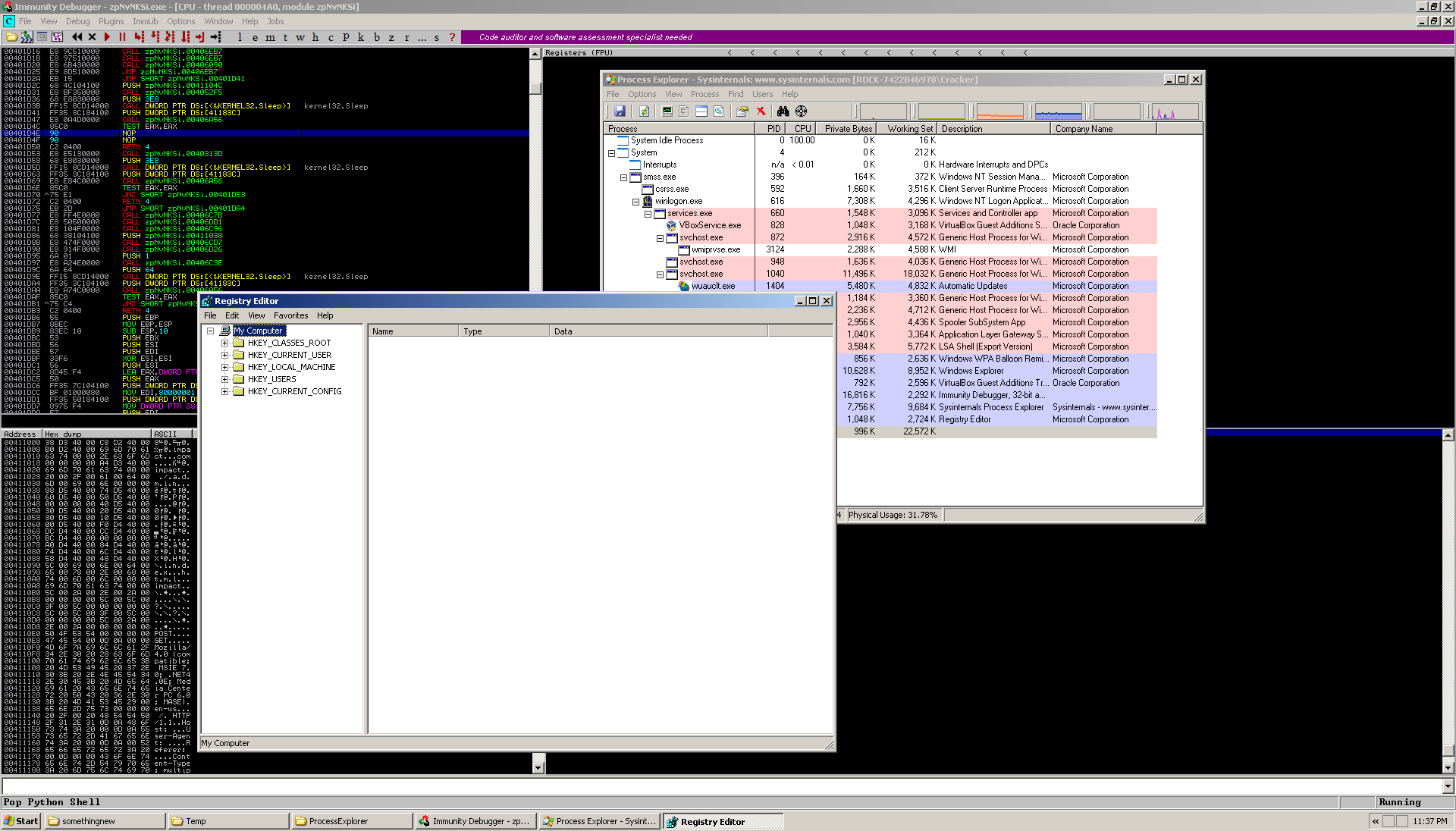Select the wuauclt.exe process row
The image size is (1456, 831).
[880, 286]
